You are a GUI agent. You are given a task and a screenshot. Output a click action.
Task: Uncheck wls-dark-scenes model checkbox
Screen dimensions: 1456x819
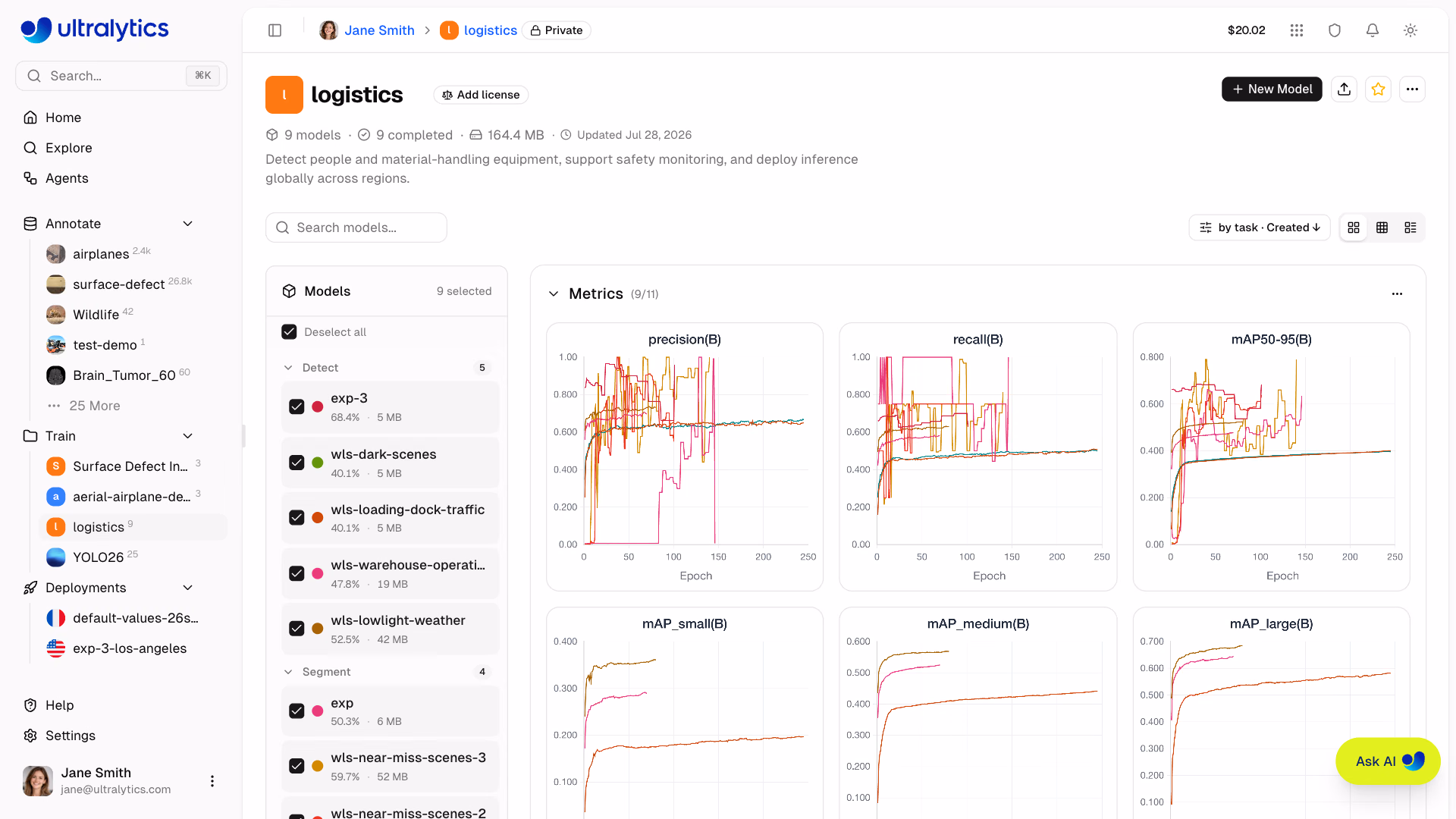pos(297,463)
